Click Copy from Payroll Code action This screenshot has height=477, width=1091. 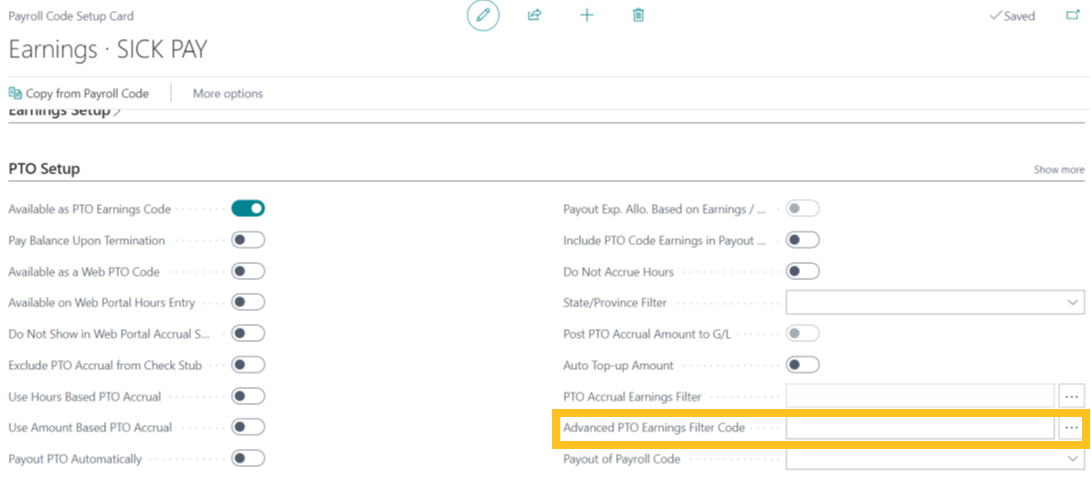point(87,93)
